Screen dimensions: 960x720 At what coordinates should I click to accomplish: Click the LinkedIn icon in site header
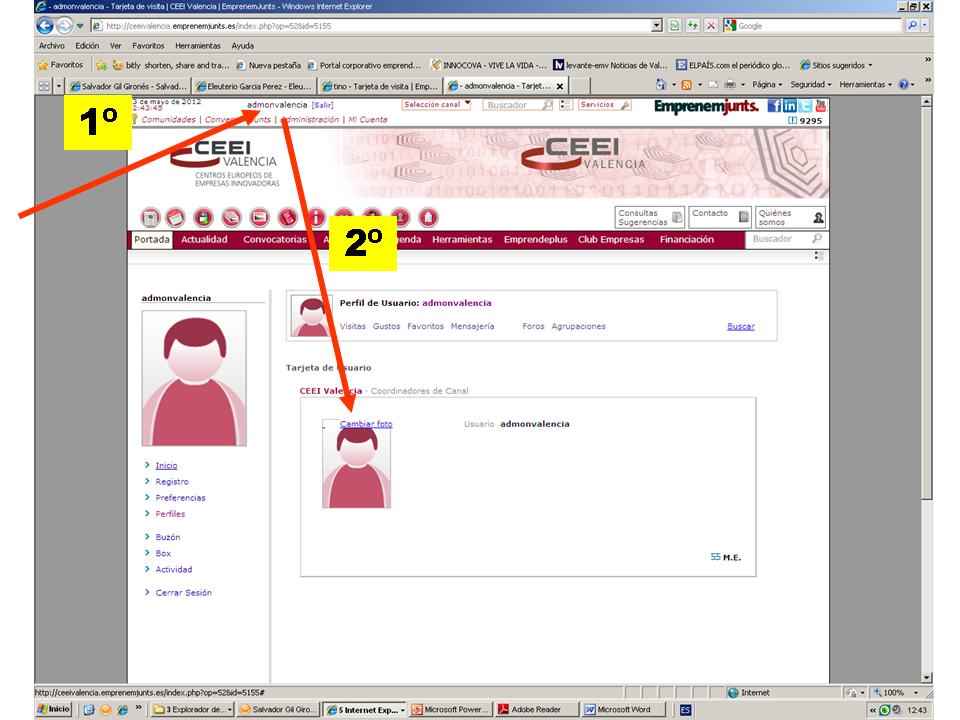(x=791, y=106)
